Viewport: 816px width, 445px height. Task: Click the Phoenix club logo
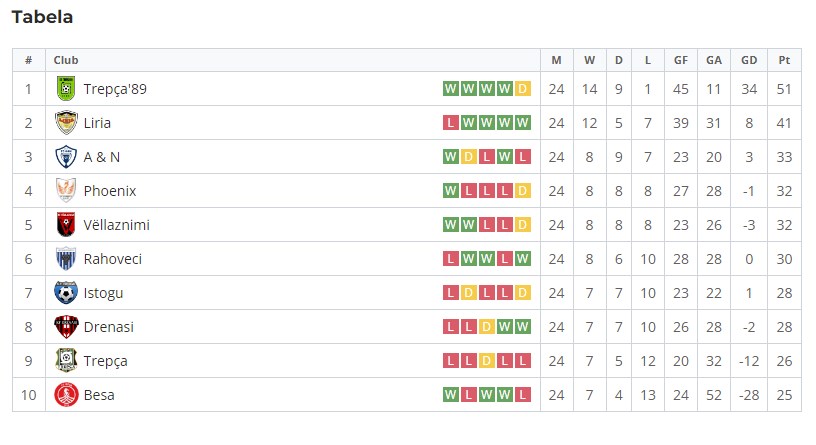click(x=66, y=191)
